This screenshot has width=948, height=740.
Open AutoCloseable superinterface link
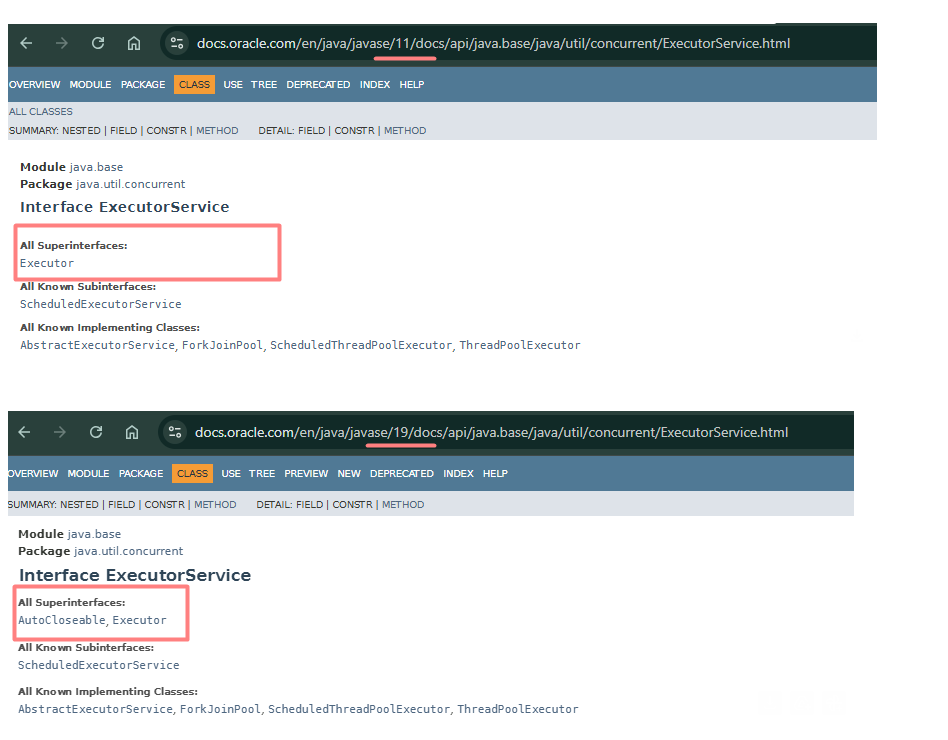[62, 620]
